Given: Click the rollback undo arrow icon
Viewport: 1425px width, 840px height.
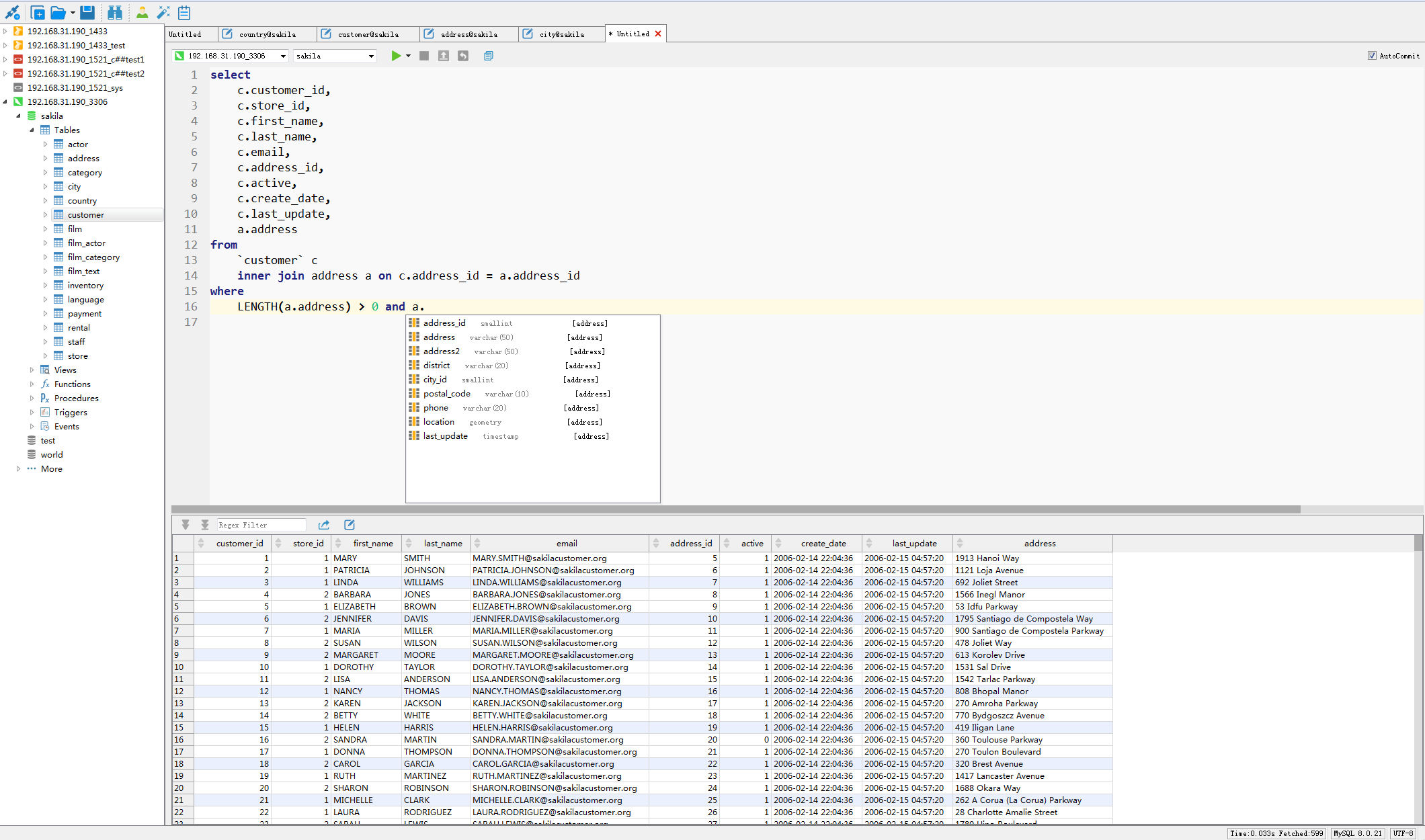Looking at the screenshot, I should tap(463, 56).
